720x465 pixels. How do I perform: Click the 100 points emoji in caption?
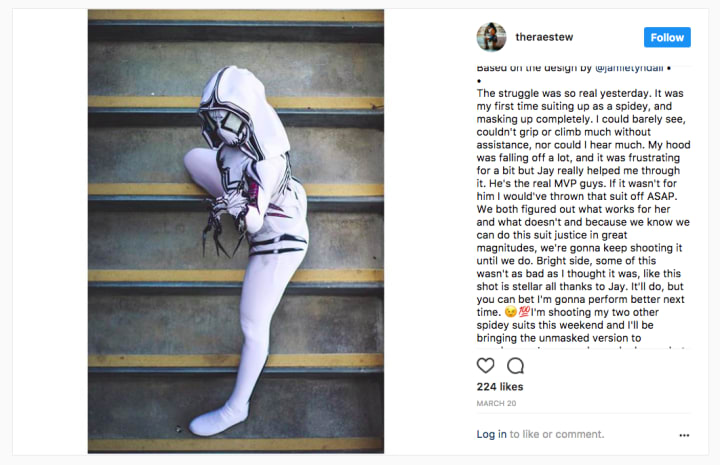(524, 312)
